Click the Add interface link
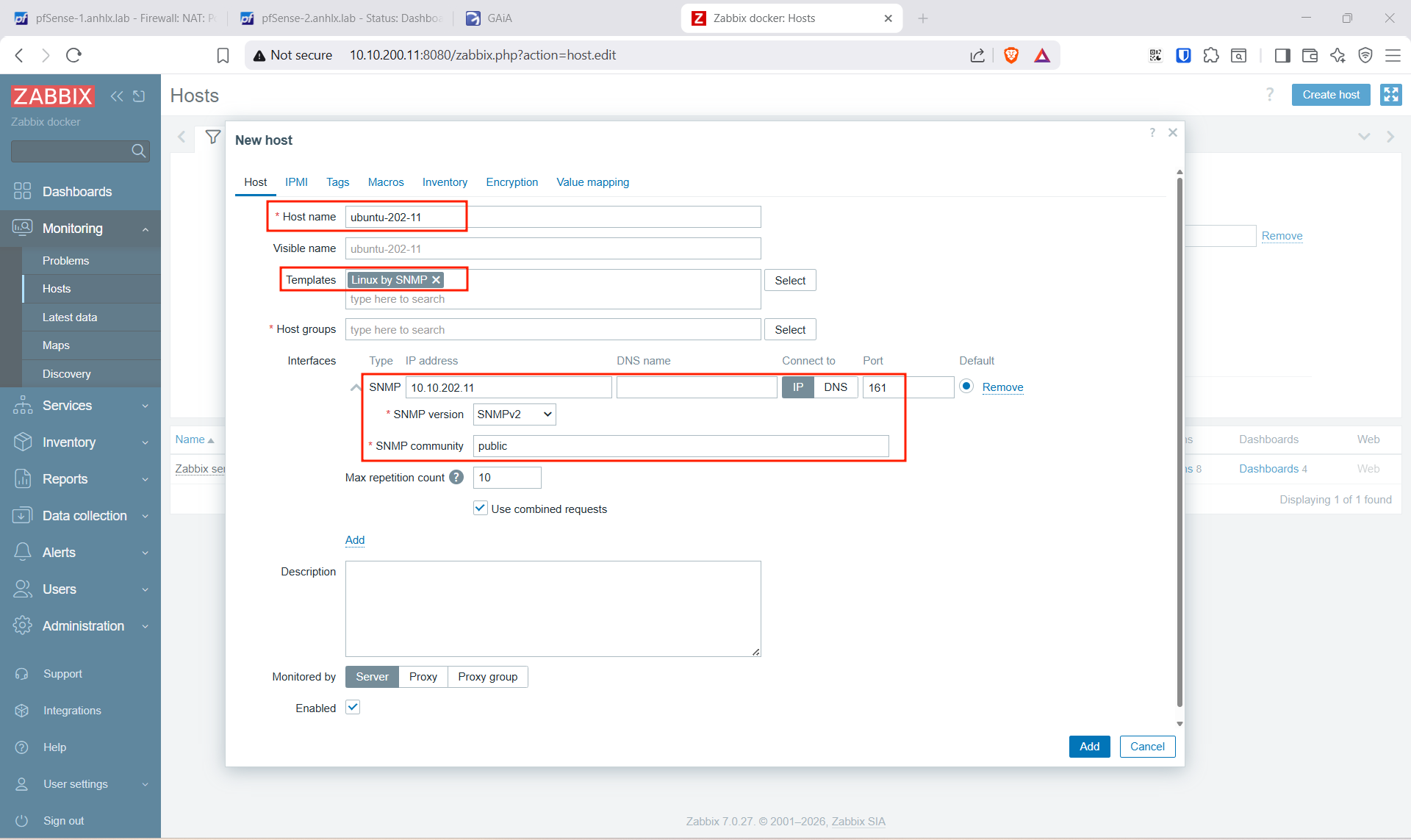1411x840 pixels. (x=355, y=540)
